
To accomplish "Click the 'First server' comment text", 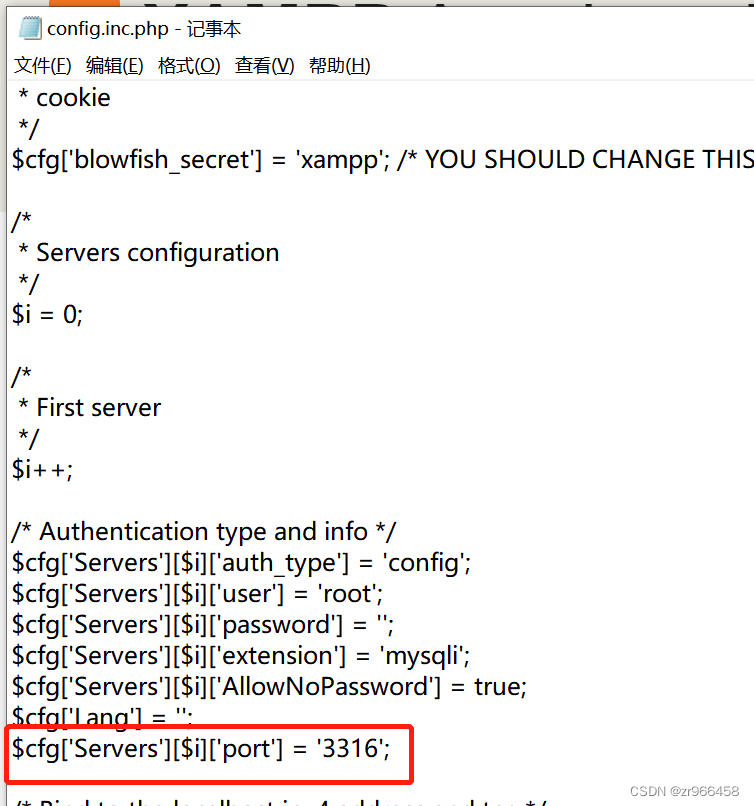I will coord(89,407).
